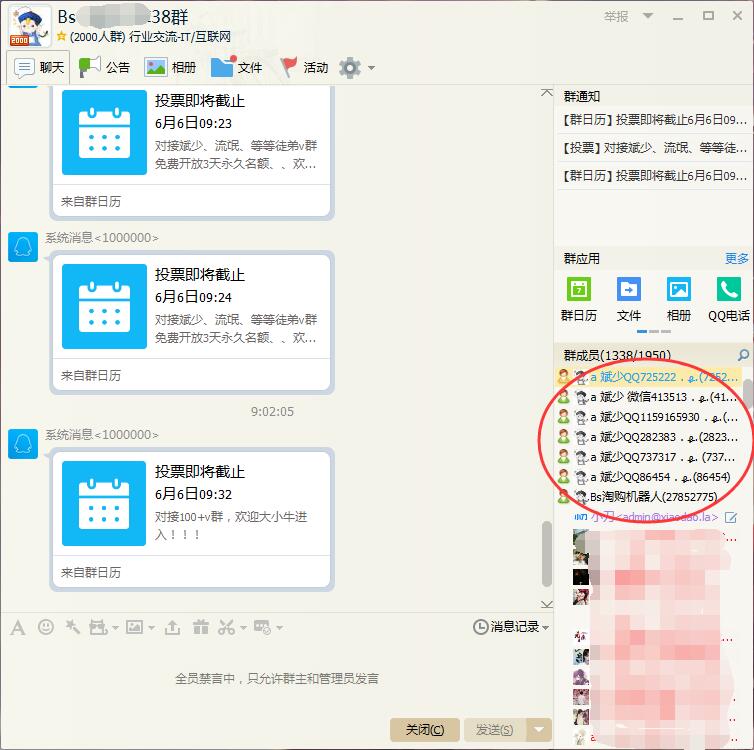Viewport: 754px width, 750px height.
Task: Search group members with magnifier icon
Action: 742,355
